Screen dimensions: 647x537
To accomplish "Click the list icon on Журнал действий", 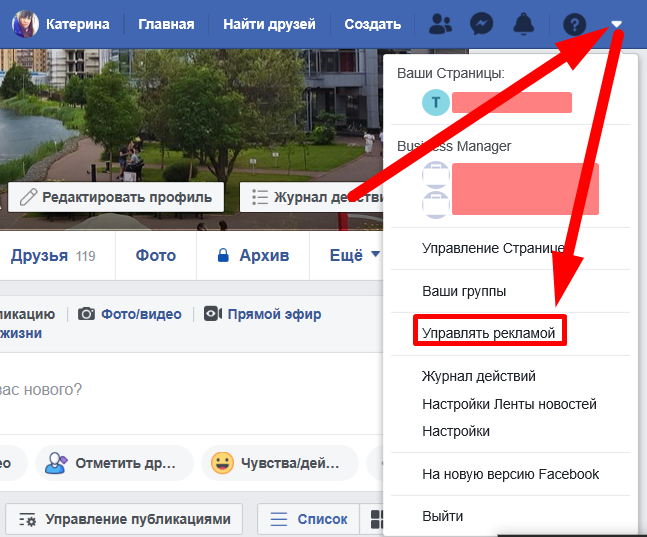I will coord(260,197).
